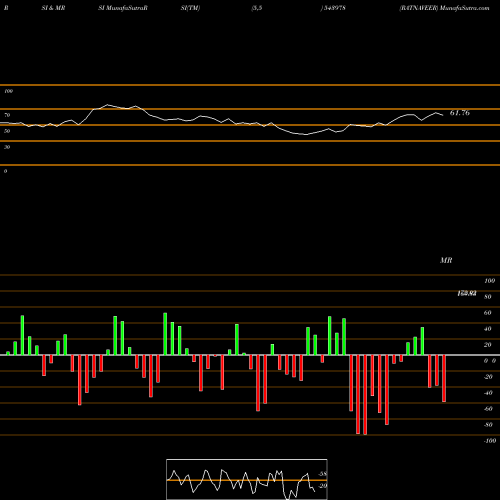Click the MR axis label -60

coord(488,409)
